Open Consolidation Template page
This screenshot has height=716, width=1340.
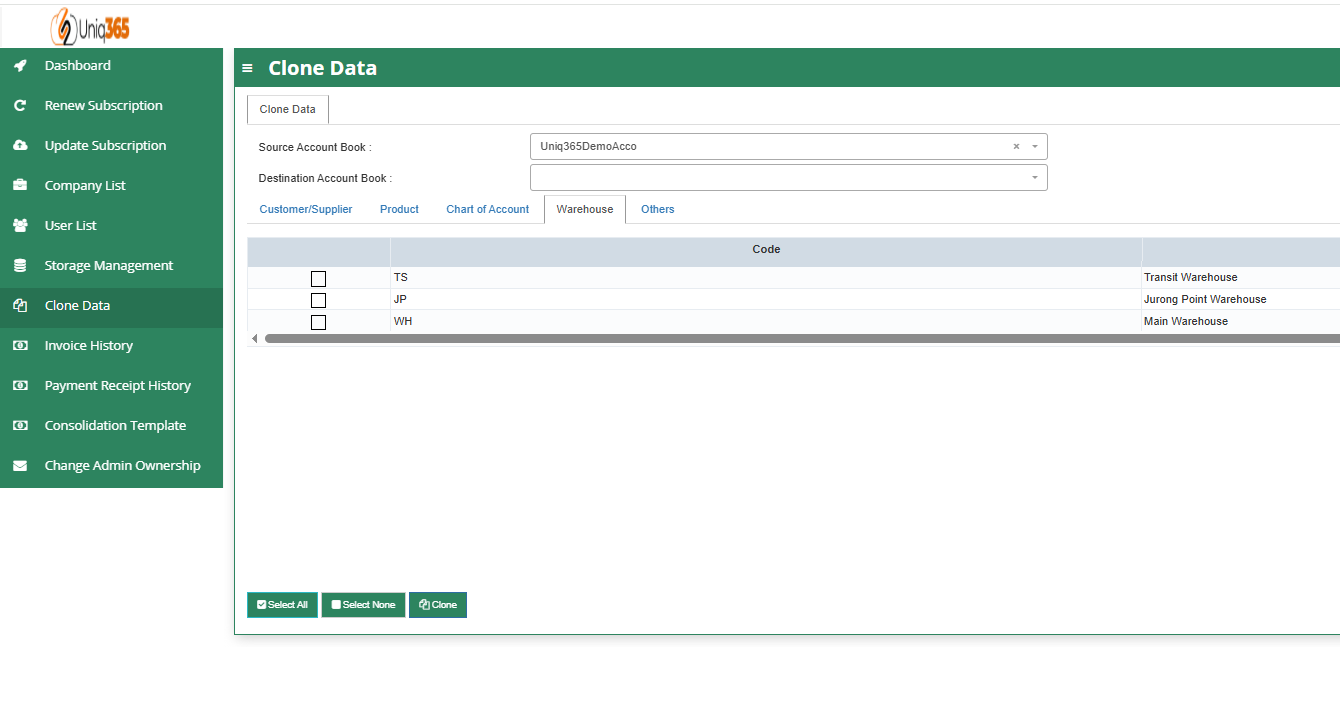[x=111, y=426]
